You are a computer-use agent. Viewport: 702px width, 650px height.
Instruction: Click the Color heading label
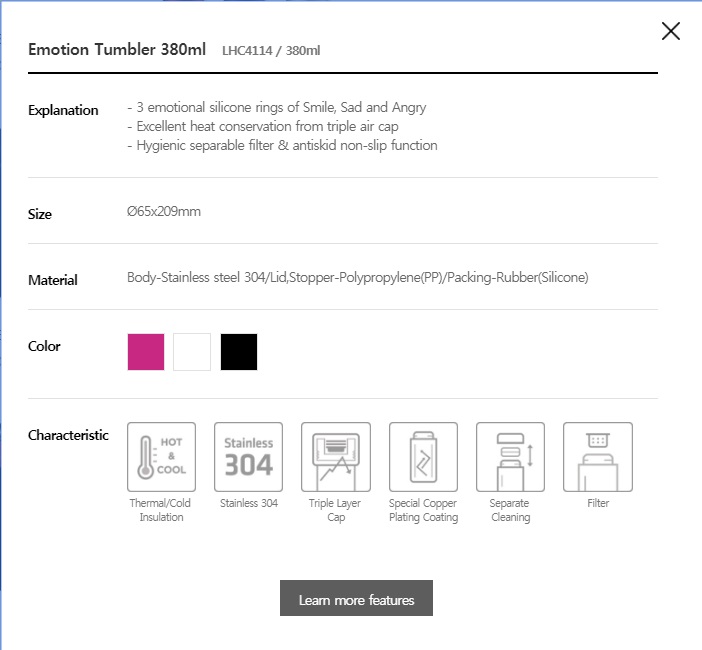coord(45,346)
